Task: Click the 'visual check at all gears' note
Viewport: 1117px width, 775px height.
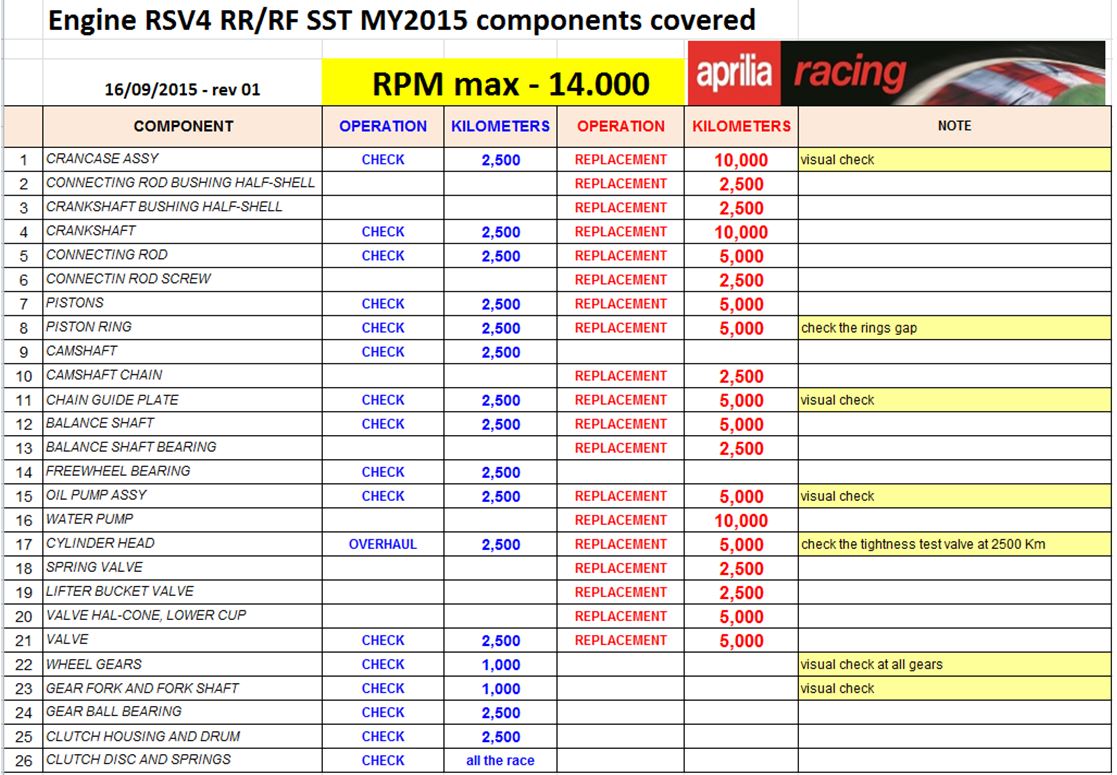Action: point(954,665)
